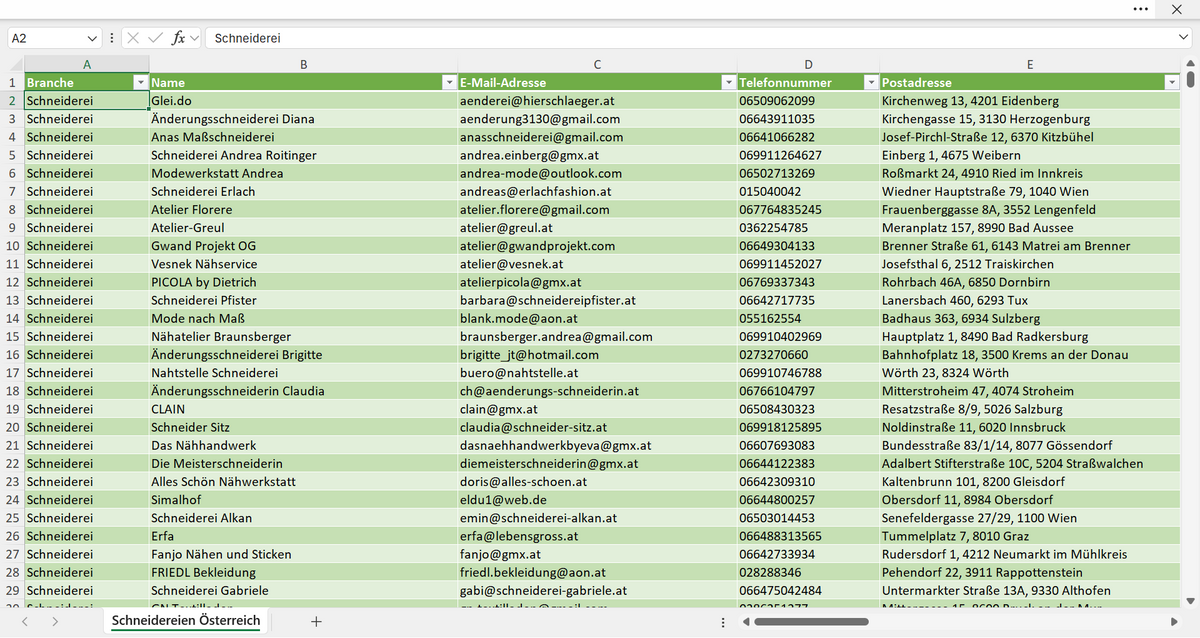Screen dimensions: 1200x638
Task: Click the horizontal scrollbar's left arrow
Action: [747, 621]
